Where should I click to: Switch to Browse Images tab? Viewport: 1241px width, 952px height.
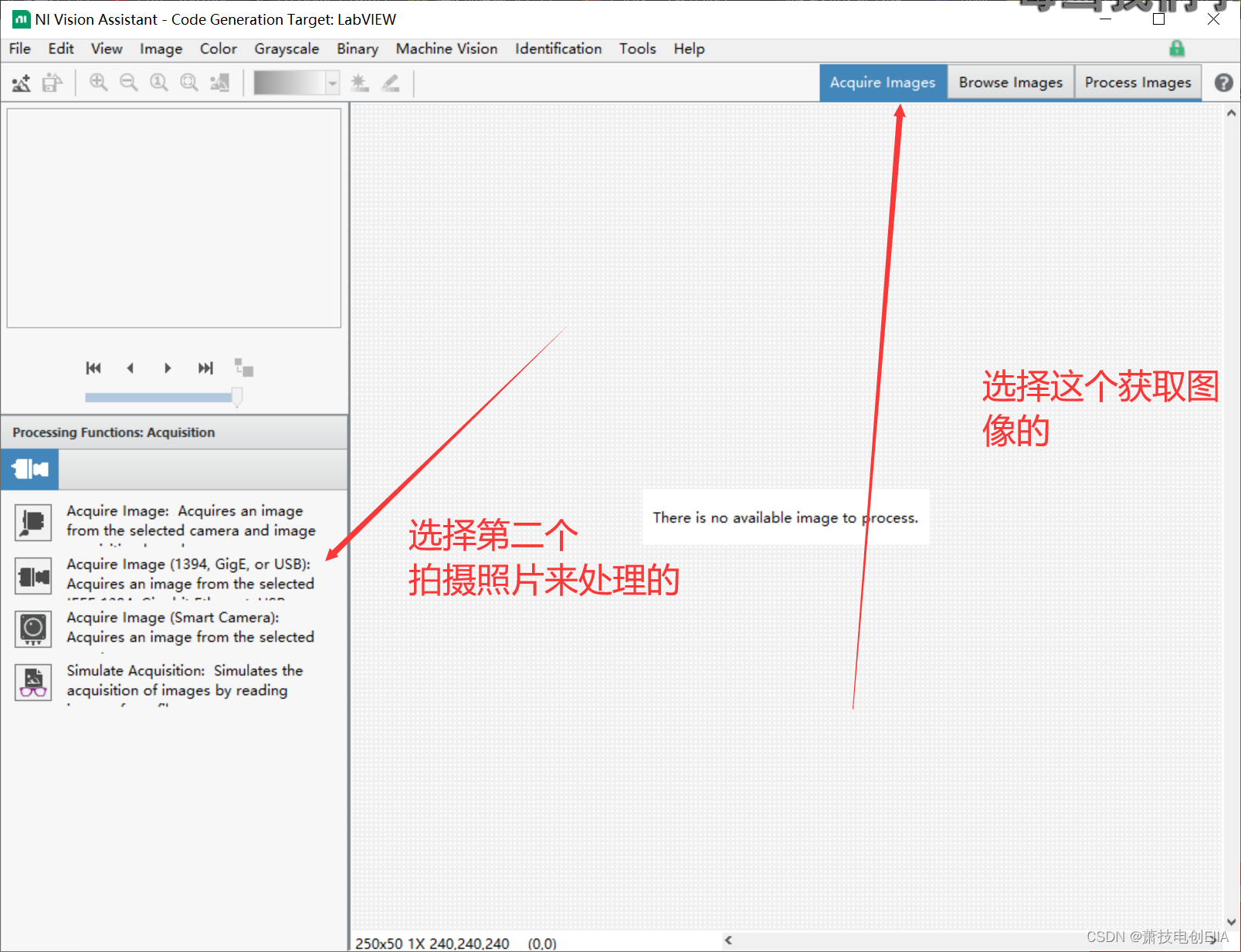pyautogui.click(x=1011, y=83)
